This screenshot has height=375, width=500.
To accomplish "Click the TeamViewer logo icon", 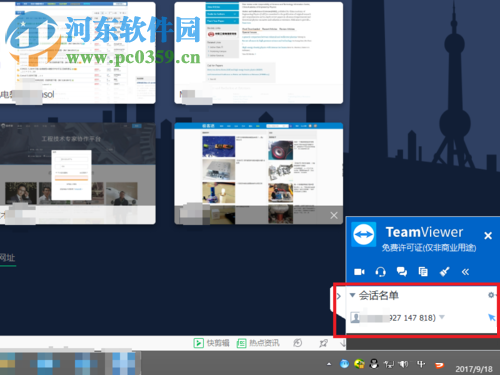I will click(x=364, y=234).
